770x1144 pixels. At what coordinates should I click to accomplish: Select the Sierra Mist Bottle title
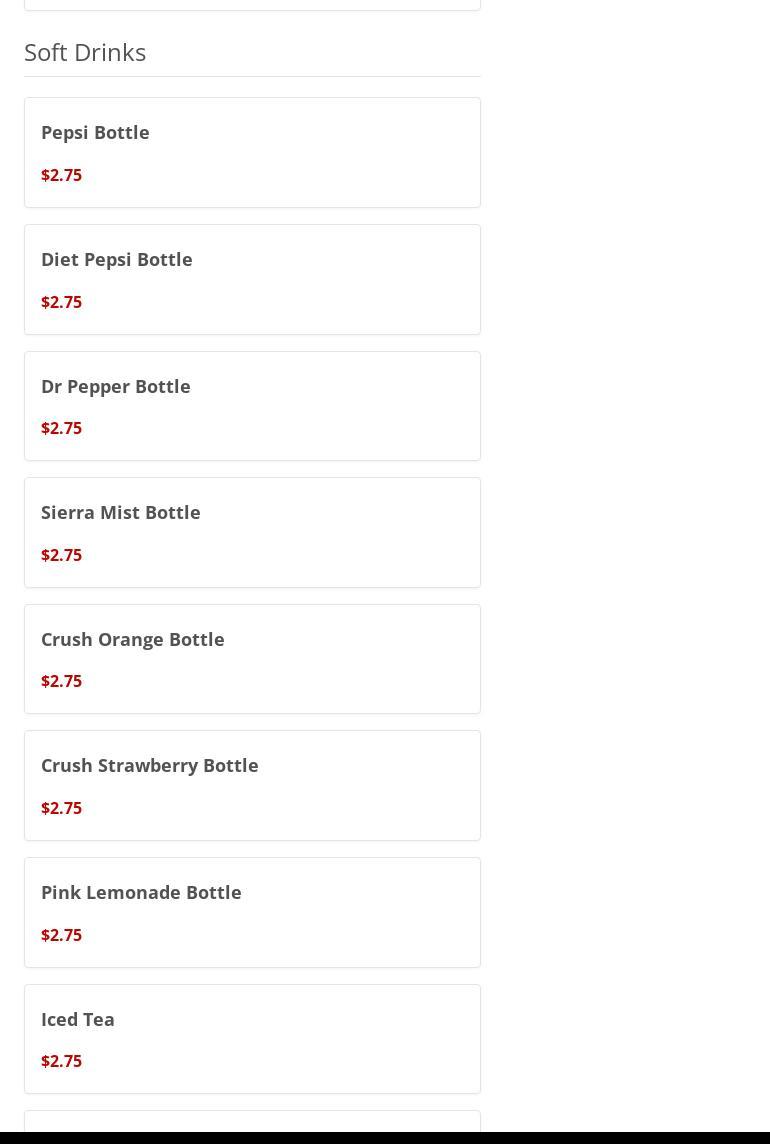point(120,512)
